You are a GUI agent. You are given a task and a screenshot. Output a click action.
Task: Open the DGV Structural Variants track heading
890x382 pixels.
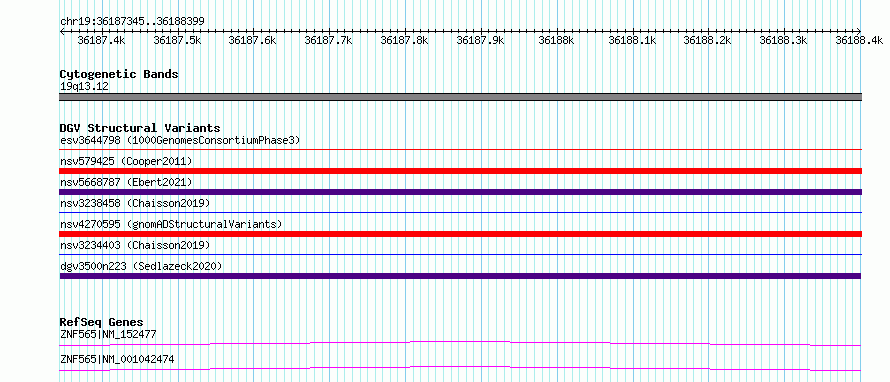140,128
